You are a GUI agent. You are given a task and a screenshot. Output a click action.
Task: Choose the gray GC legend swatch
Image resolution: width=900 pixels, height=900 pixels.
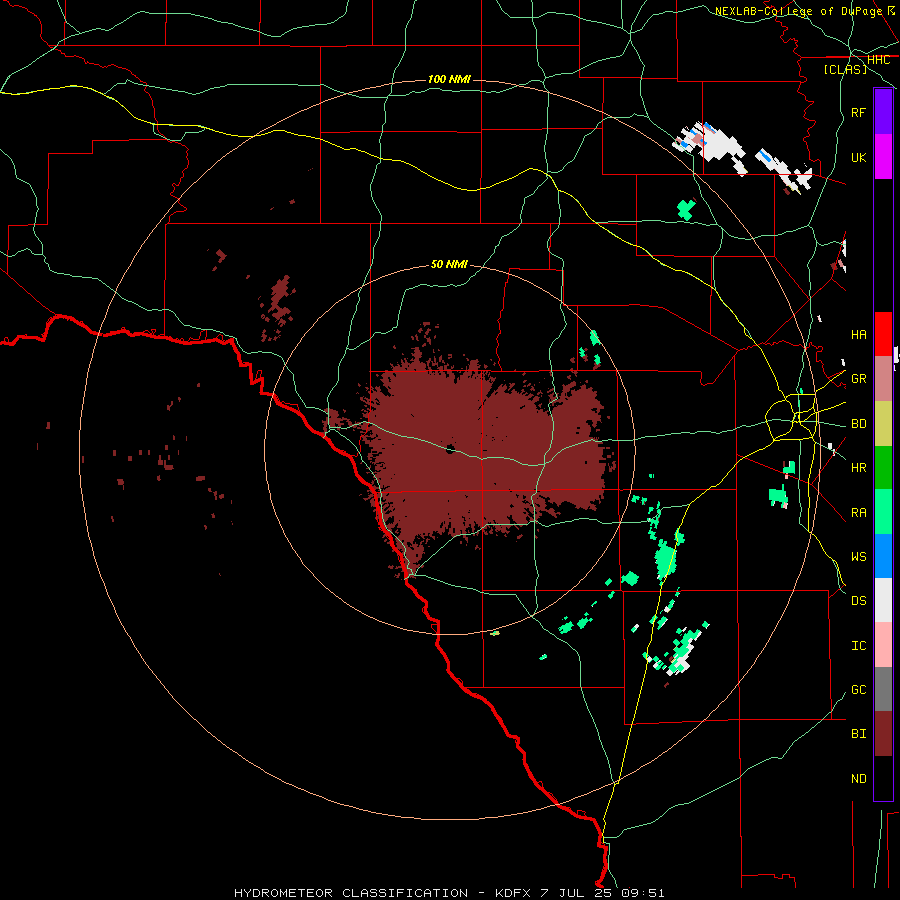click(x=883, y=689)
